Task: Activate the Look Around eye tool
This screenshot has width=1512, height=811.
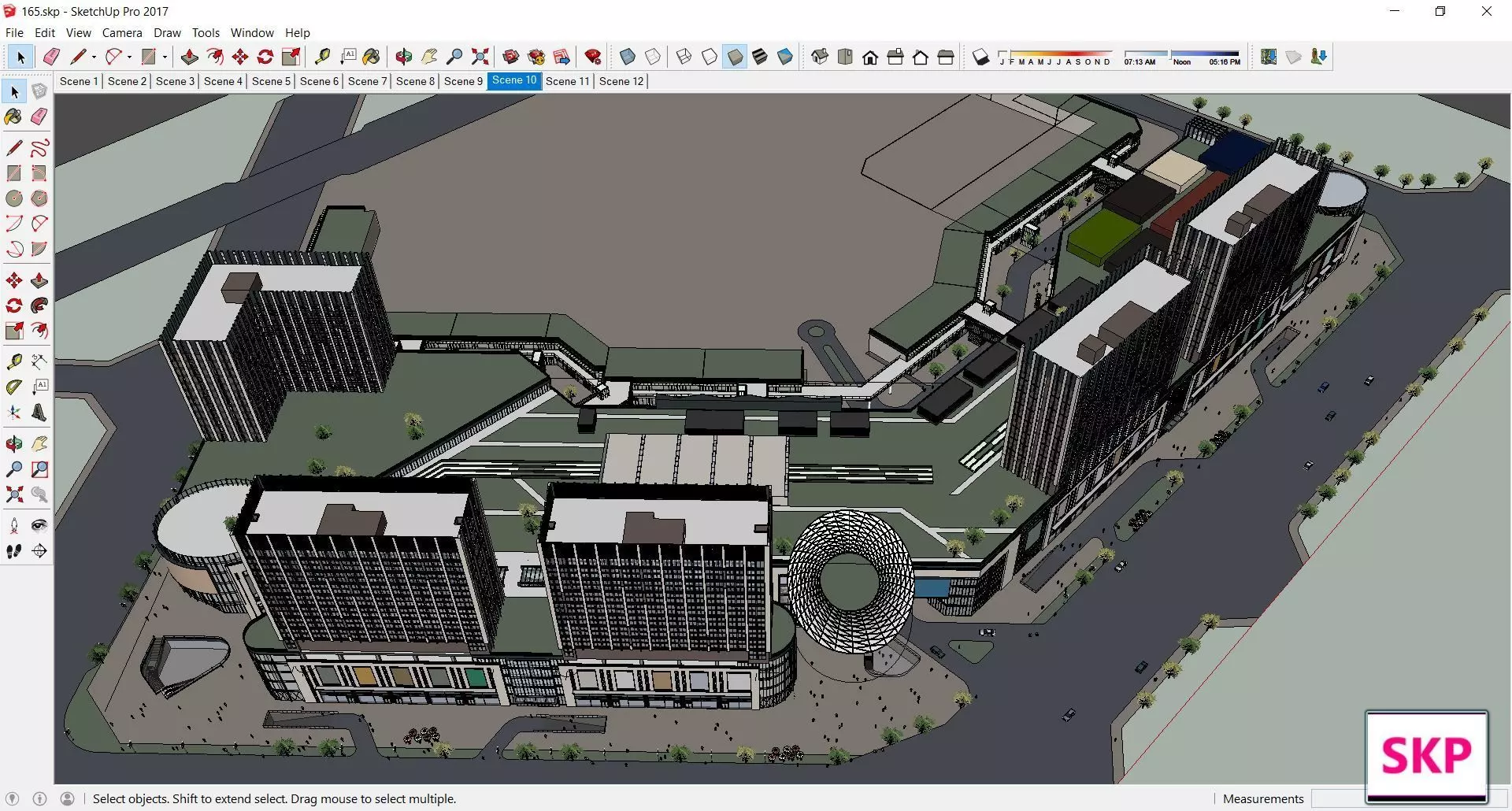Action: coord(39,526)
